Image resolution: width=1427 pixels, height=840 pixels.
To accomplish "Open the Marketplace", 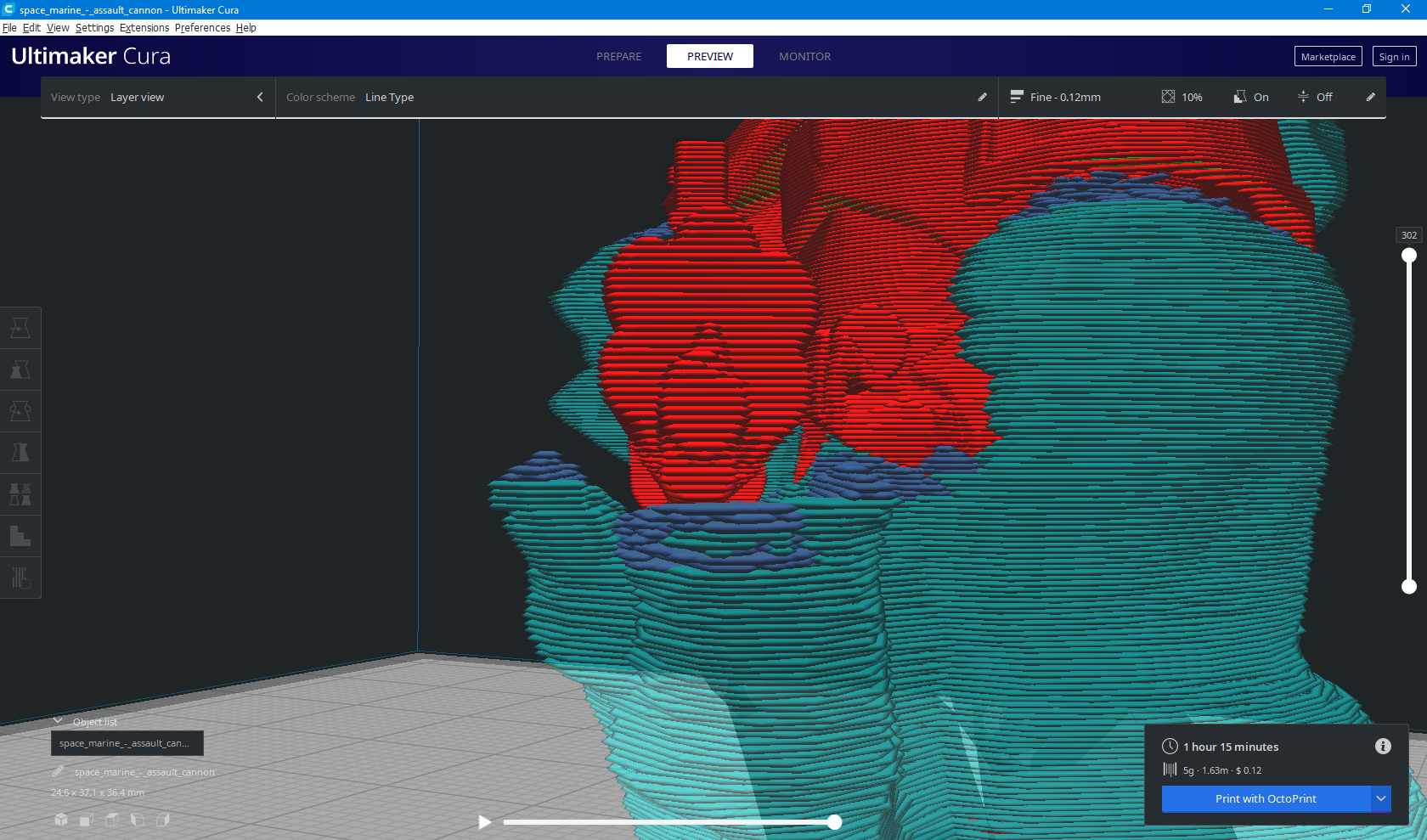I will pos(1328,56).
